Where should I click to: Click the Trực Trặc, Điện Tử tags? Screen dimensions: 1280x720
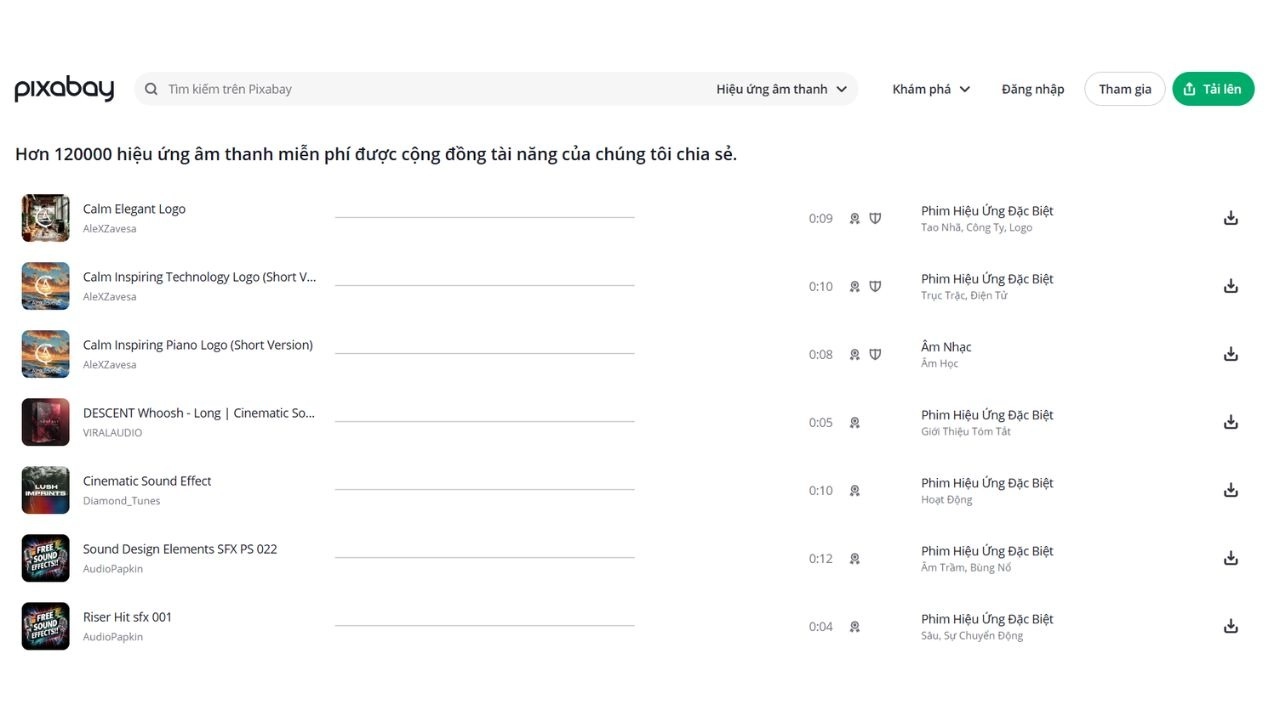[x=964, y=296]
